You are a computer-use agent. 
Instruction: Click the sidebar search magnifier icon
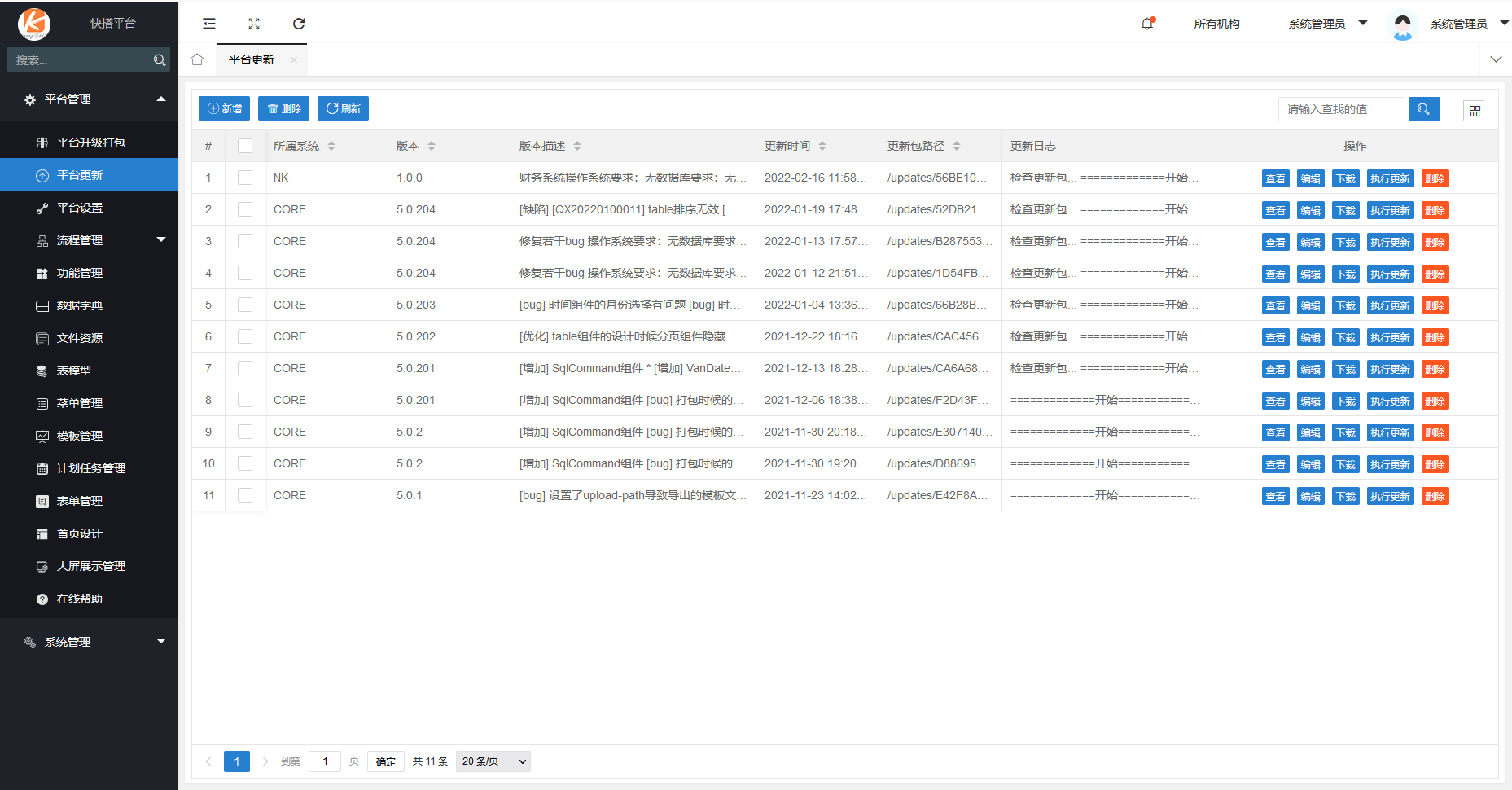click(x=160, y=60)
